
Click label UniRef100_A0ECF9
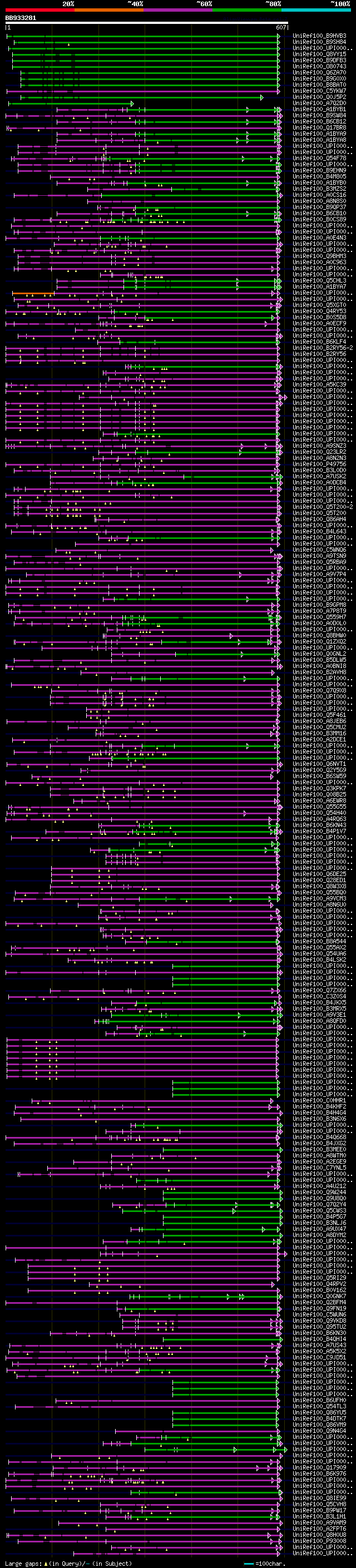tap(319, 323)
